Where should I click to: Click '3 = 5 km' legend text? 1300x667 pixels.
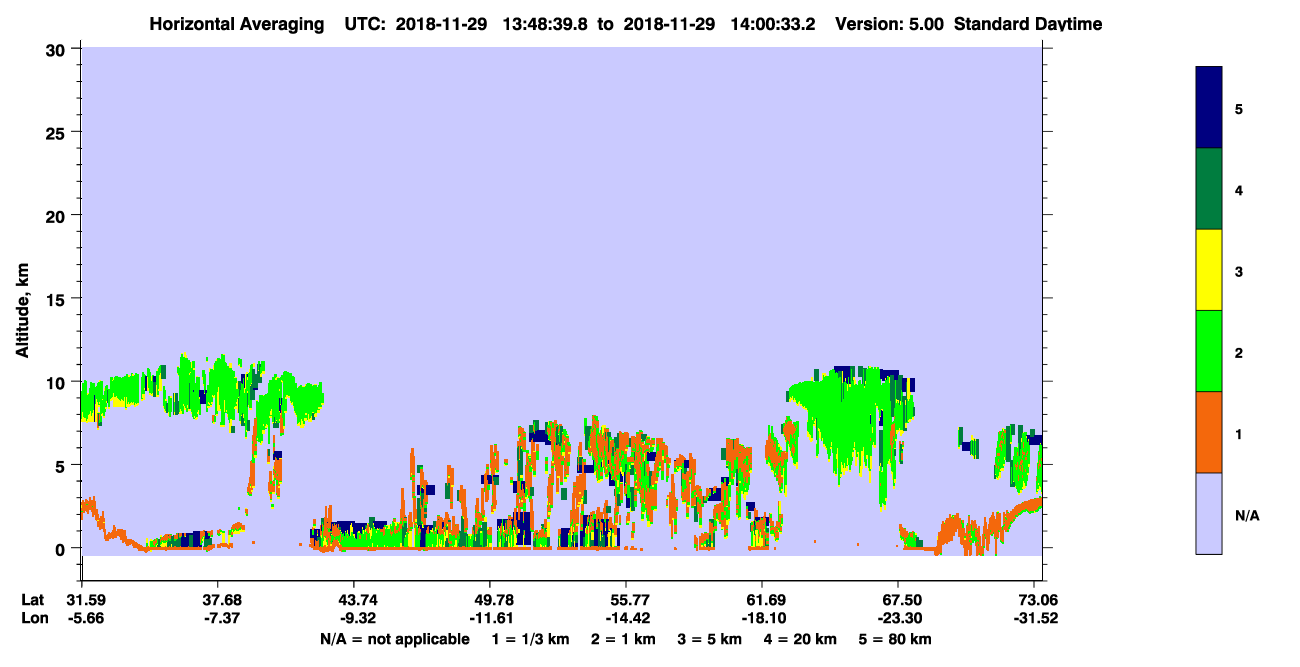711,639
